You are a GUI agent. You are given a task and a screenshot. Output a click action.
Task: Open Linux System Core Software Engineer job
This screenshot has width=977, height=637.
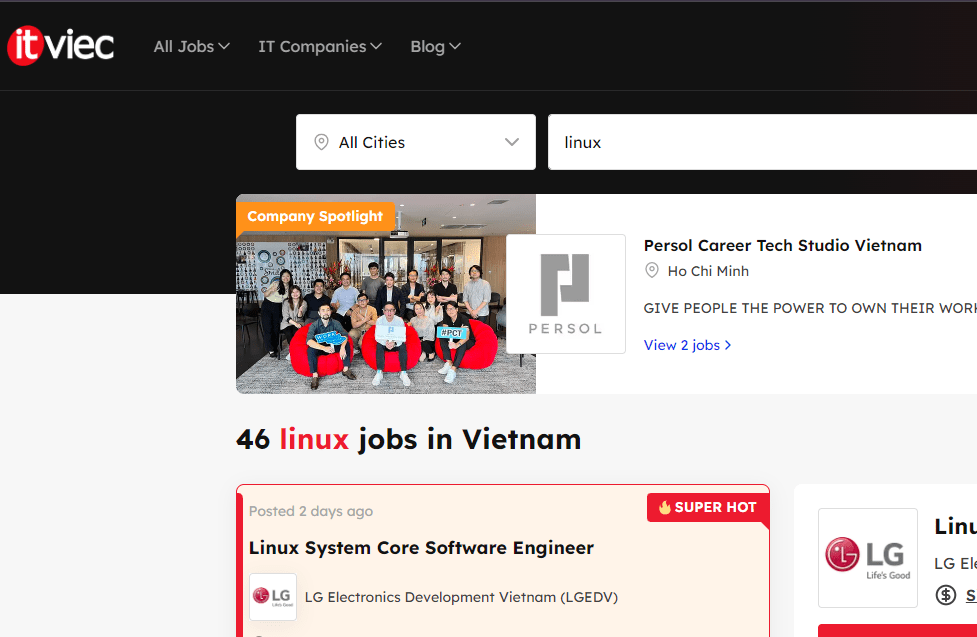coord(421,548)
